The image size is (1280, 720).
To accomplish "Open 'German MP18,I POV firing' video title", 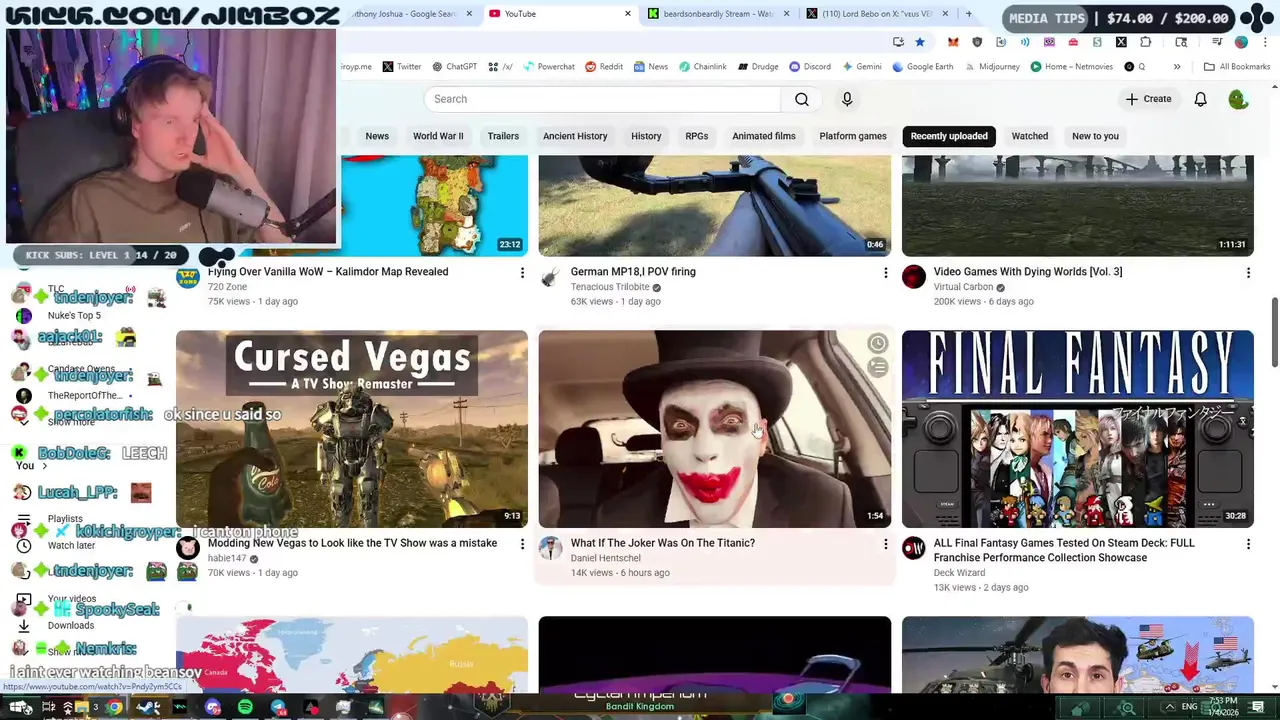I will [x=633, y=272].
